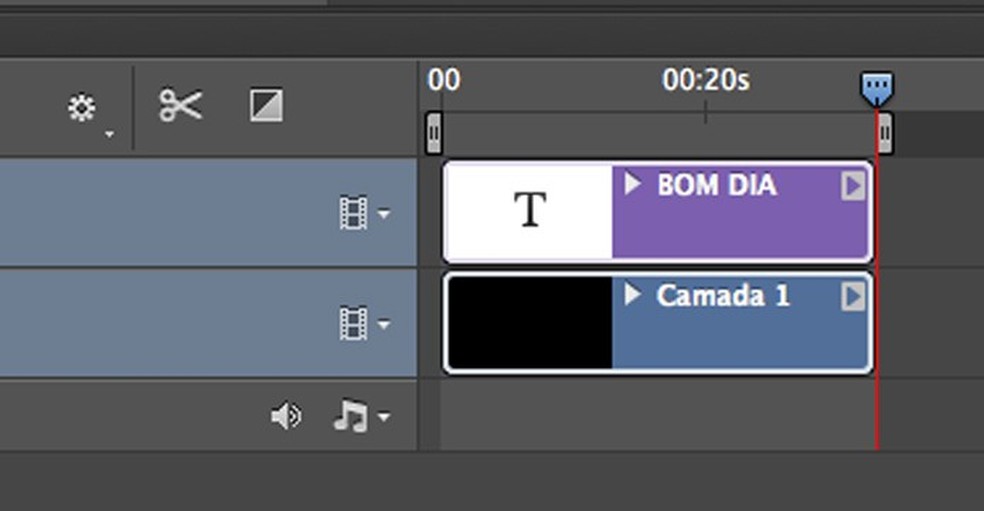
Task: Expand the Camada 1 clip properties triangle
Action: point(632,295)
